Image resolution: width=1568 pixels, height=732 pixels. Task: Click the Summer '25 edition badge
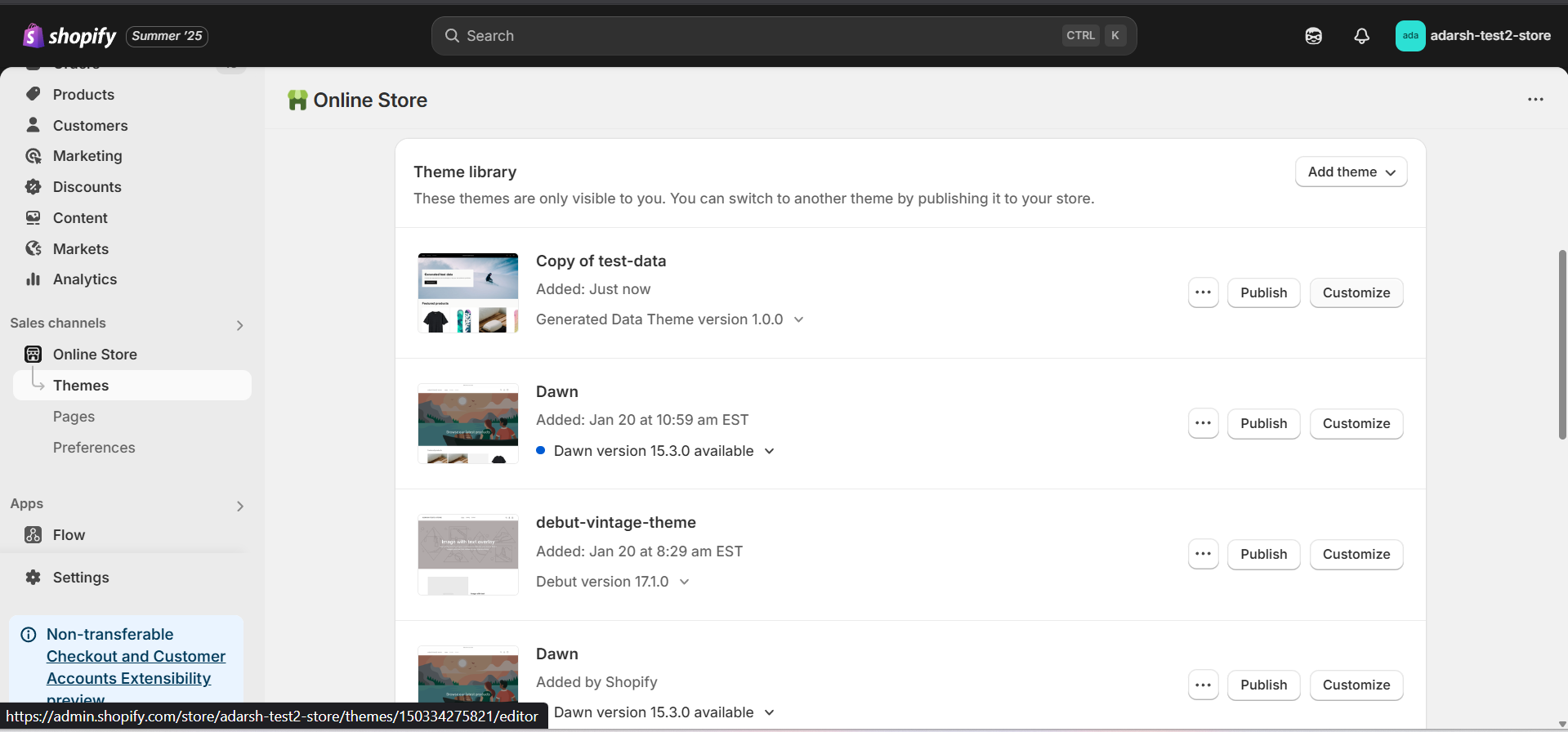[167, 36]
